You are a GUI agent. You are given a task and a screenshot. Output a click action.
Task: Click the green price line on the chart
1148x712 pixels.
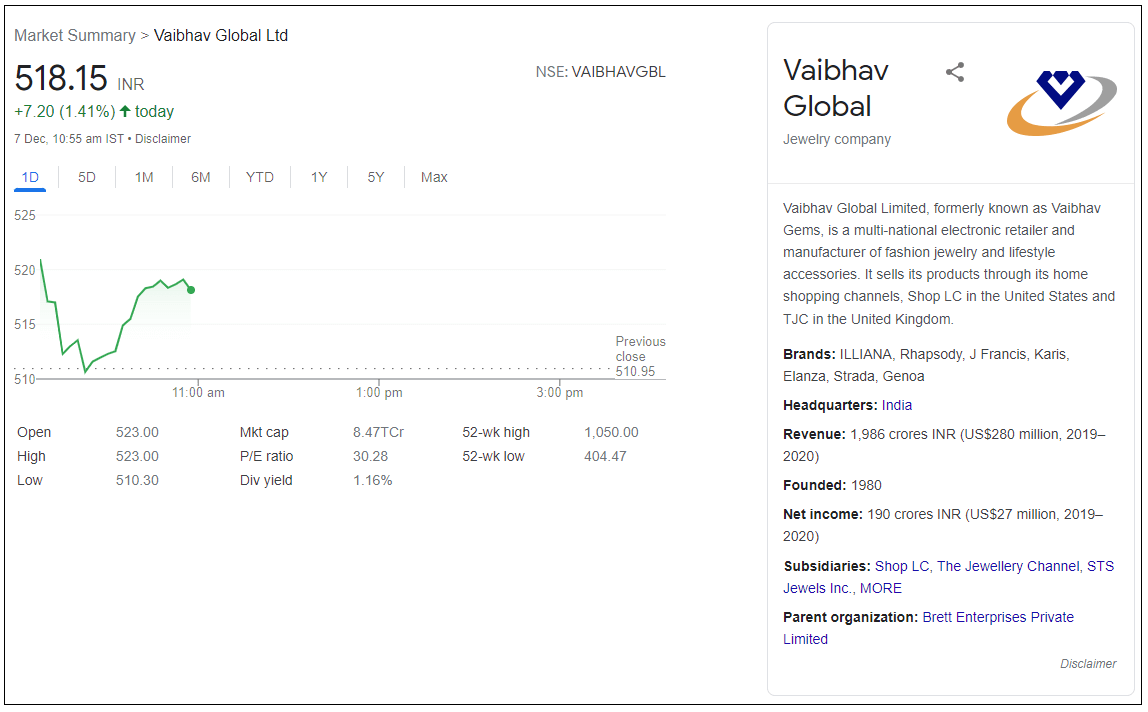point(116,316)
